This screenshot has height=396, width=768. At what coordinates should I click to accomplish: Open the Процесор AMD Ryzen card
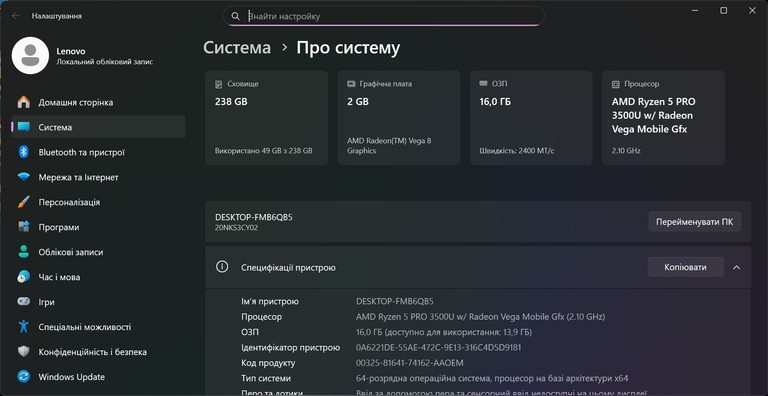tap(663, 118)
